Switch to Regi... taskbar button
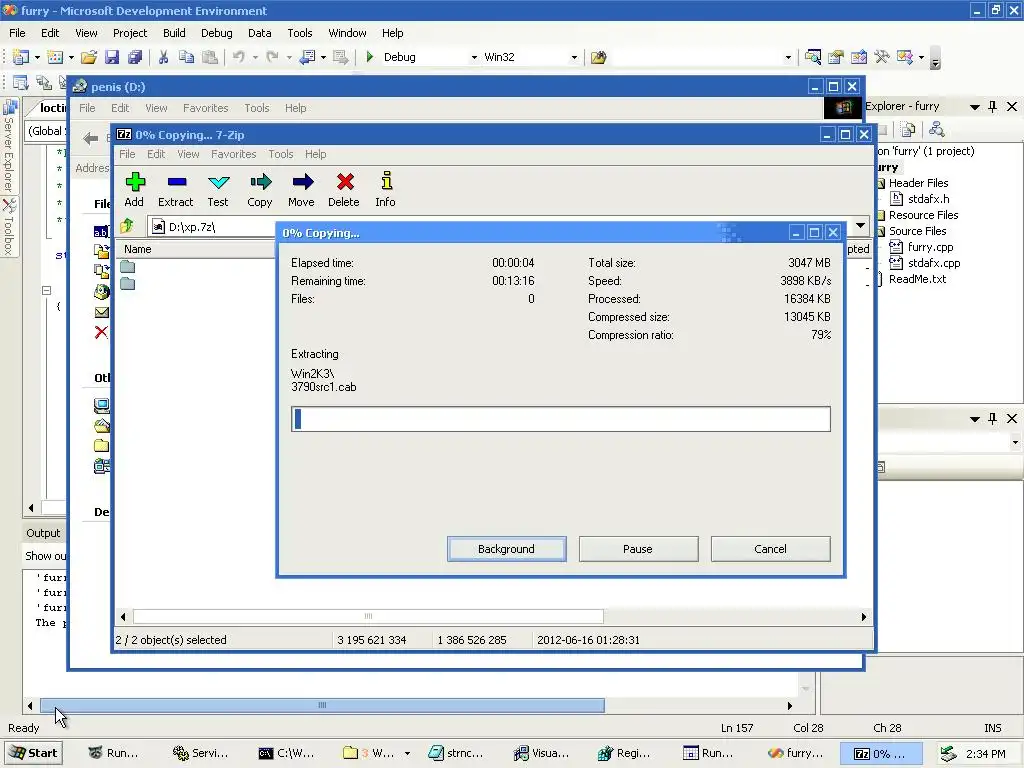The height and width of the screenshot is (768, 1024). click(x=624, y=753)
